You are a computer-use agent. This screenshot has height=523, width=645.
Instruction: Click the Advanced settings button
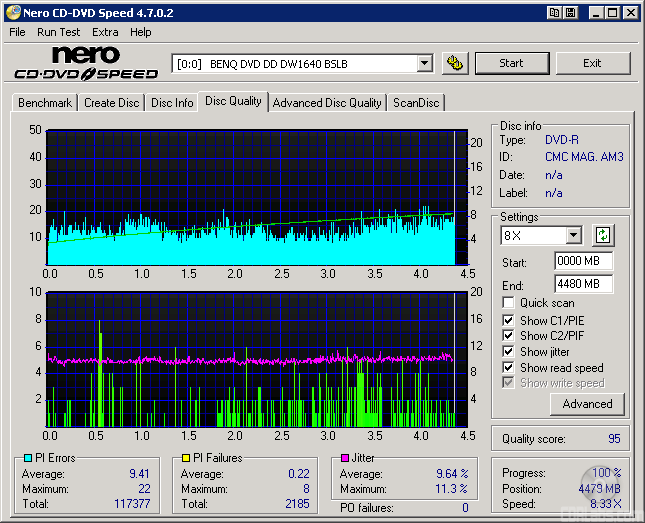587,404
